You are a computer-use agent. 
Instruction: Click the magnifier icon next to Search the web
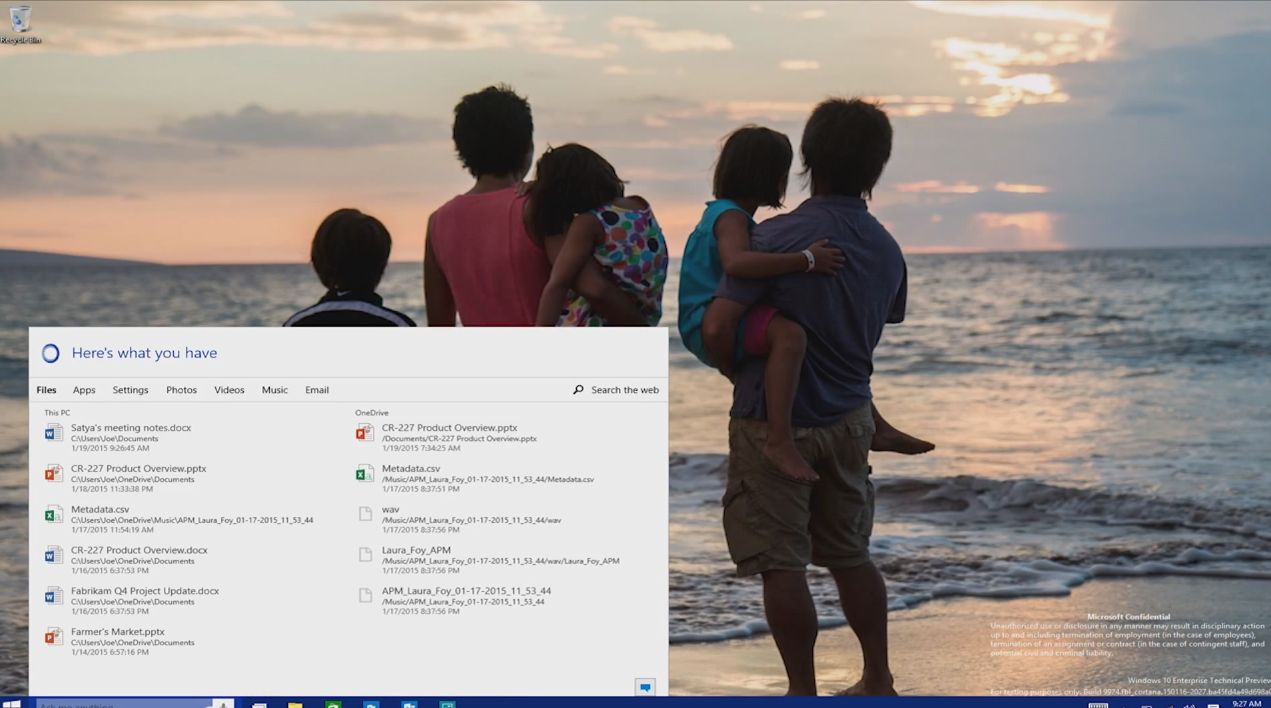tap(578, 389)
